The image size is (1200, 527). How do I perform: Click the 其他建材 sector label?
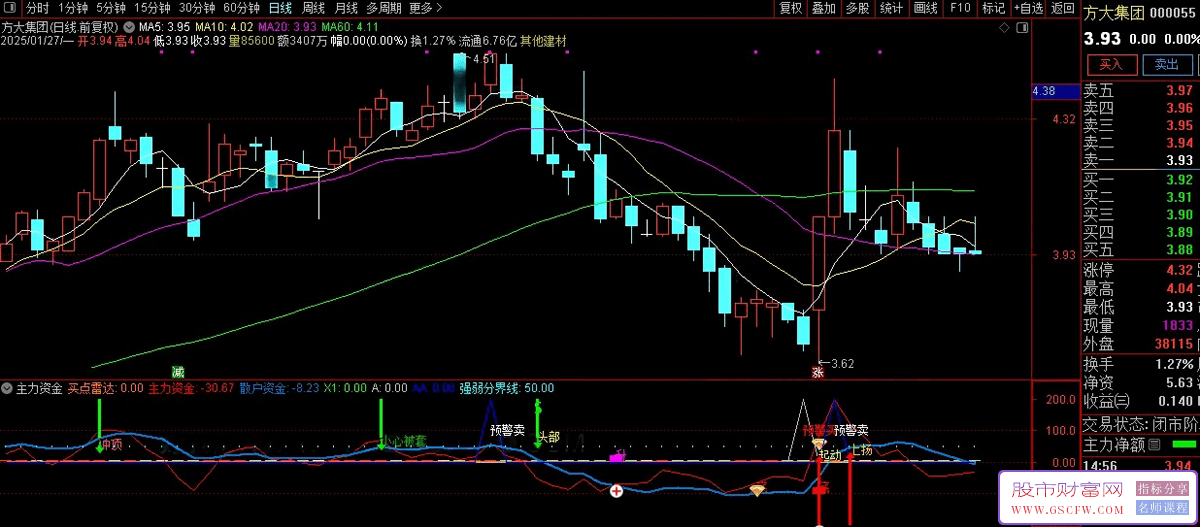coord(543,41)
